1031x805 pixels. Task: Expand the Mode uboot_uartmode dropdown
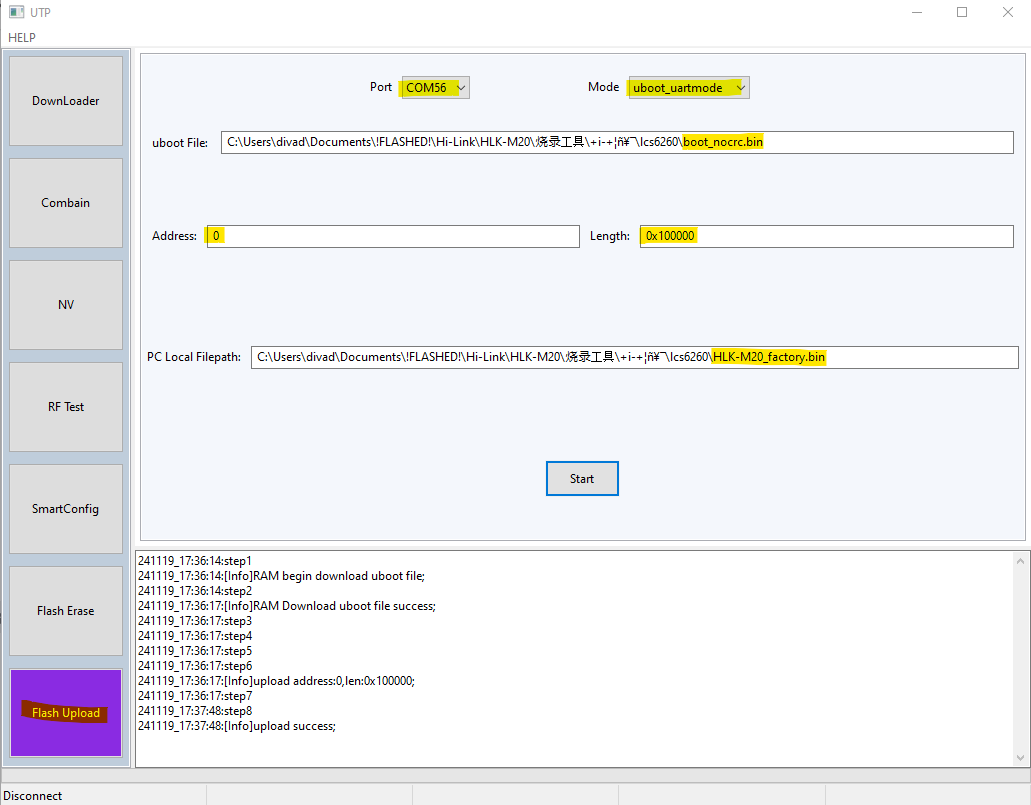tap(688, 87)
